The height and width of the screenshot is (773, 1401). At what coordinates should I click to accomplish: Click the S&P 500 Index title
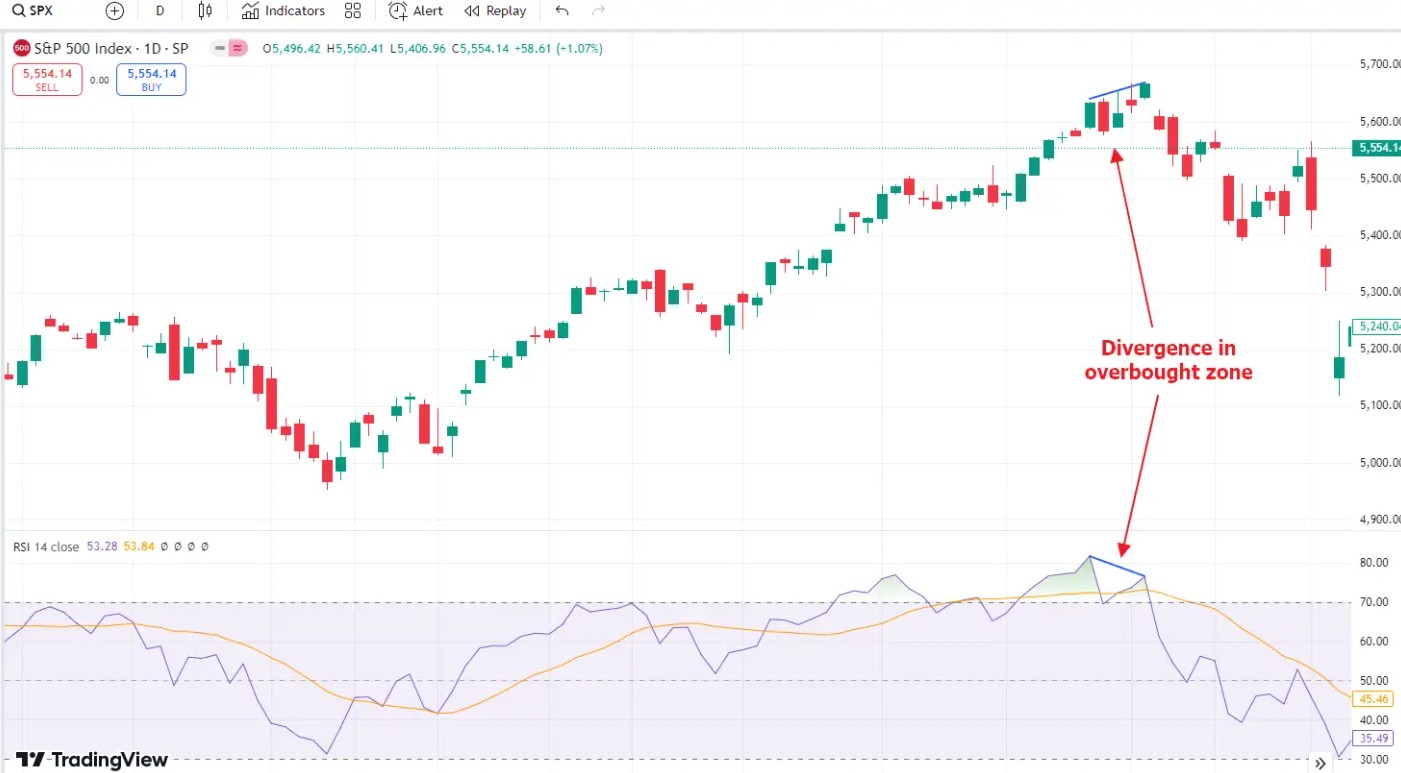[x=110, y=48]
